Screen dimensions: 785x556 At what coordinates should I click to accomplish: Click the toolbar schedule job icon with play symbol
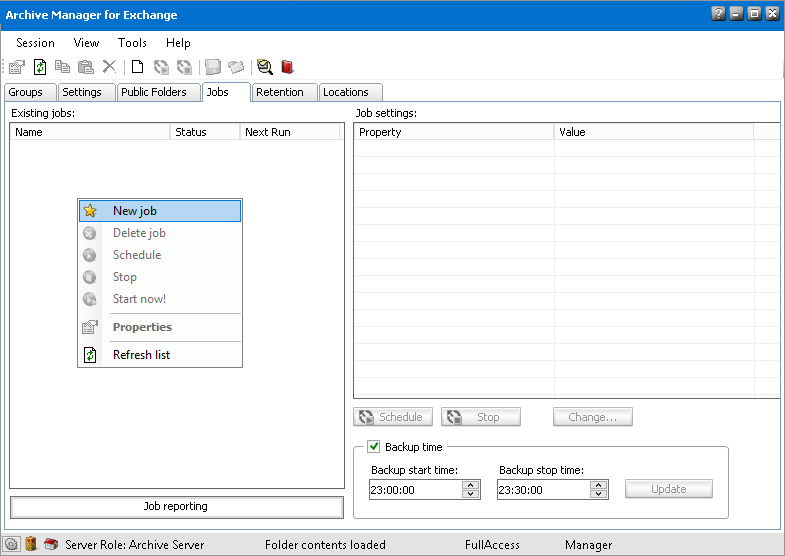(161, 67)
